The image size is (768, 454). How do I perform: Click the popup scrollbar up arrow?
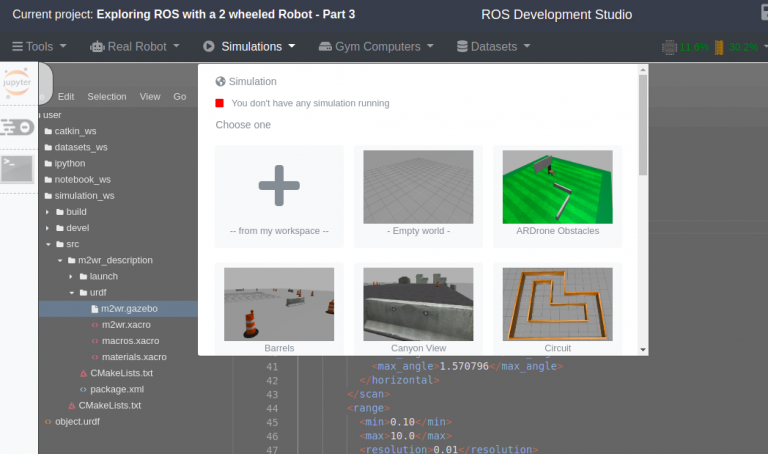pyautogui.click(x=643, y=70)
